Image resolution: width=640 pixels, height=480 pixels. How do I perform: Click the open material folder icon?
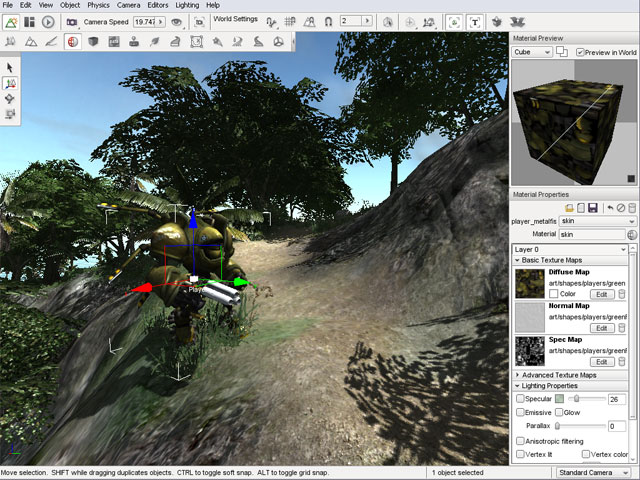pos(568,207)
